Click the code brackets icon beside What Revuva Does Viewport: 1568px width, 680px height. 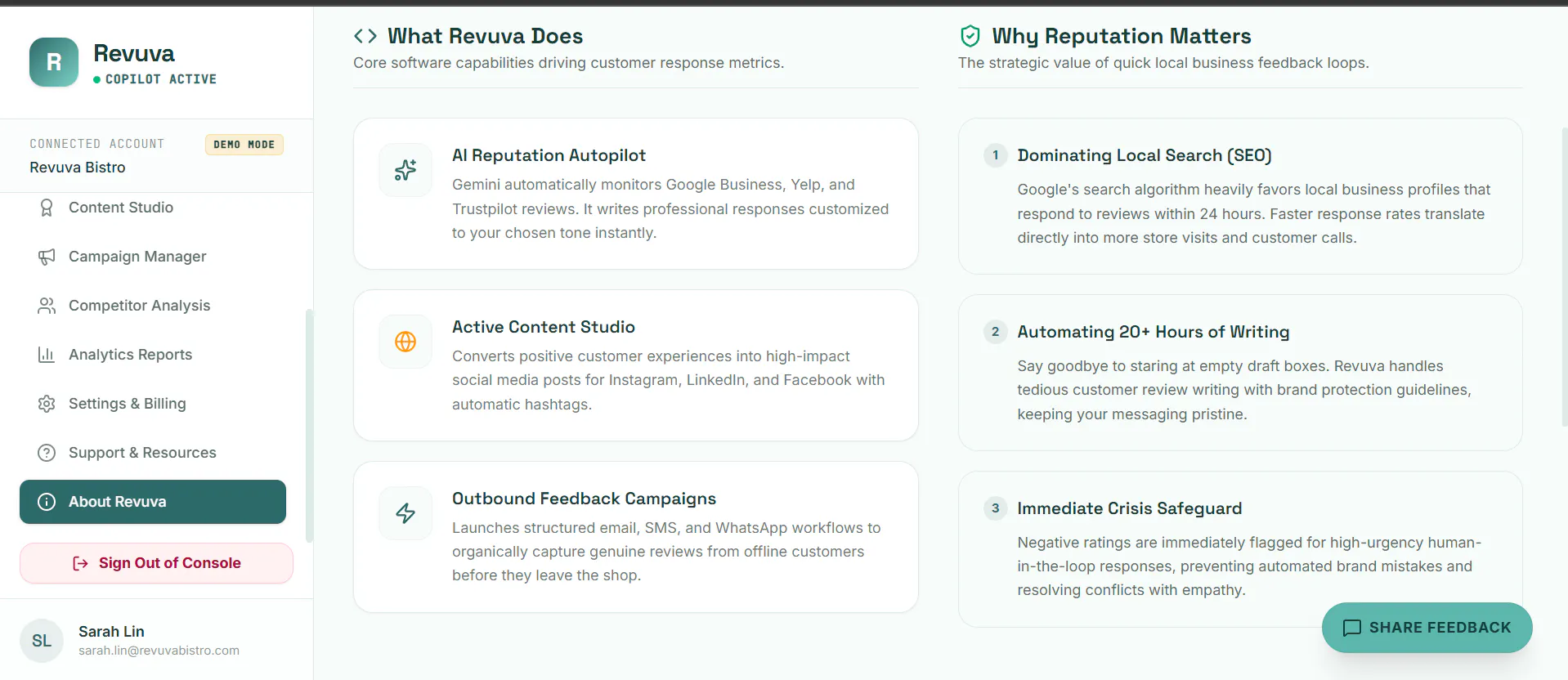(365, 36)
